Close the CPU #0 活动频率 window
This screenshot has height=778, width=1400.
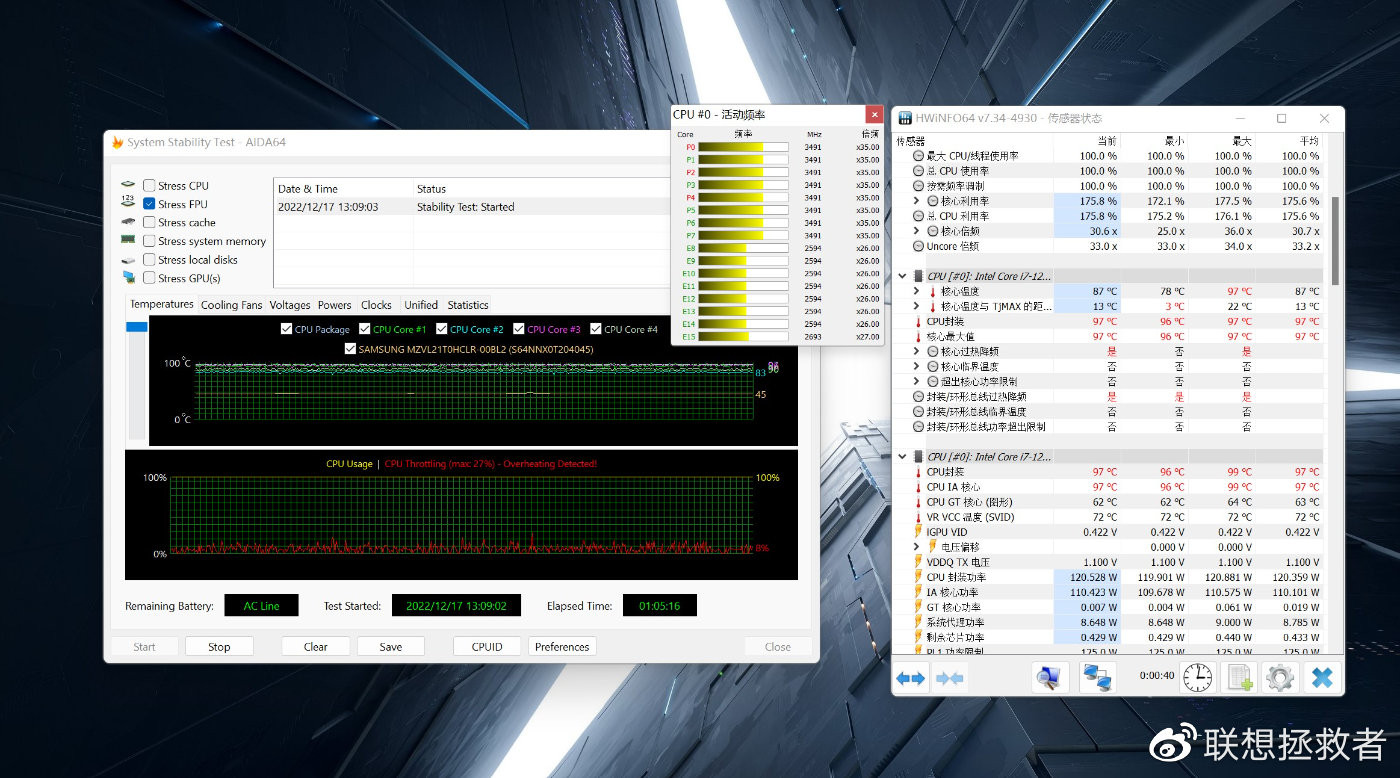pos(874,115)
